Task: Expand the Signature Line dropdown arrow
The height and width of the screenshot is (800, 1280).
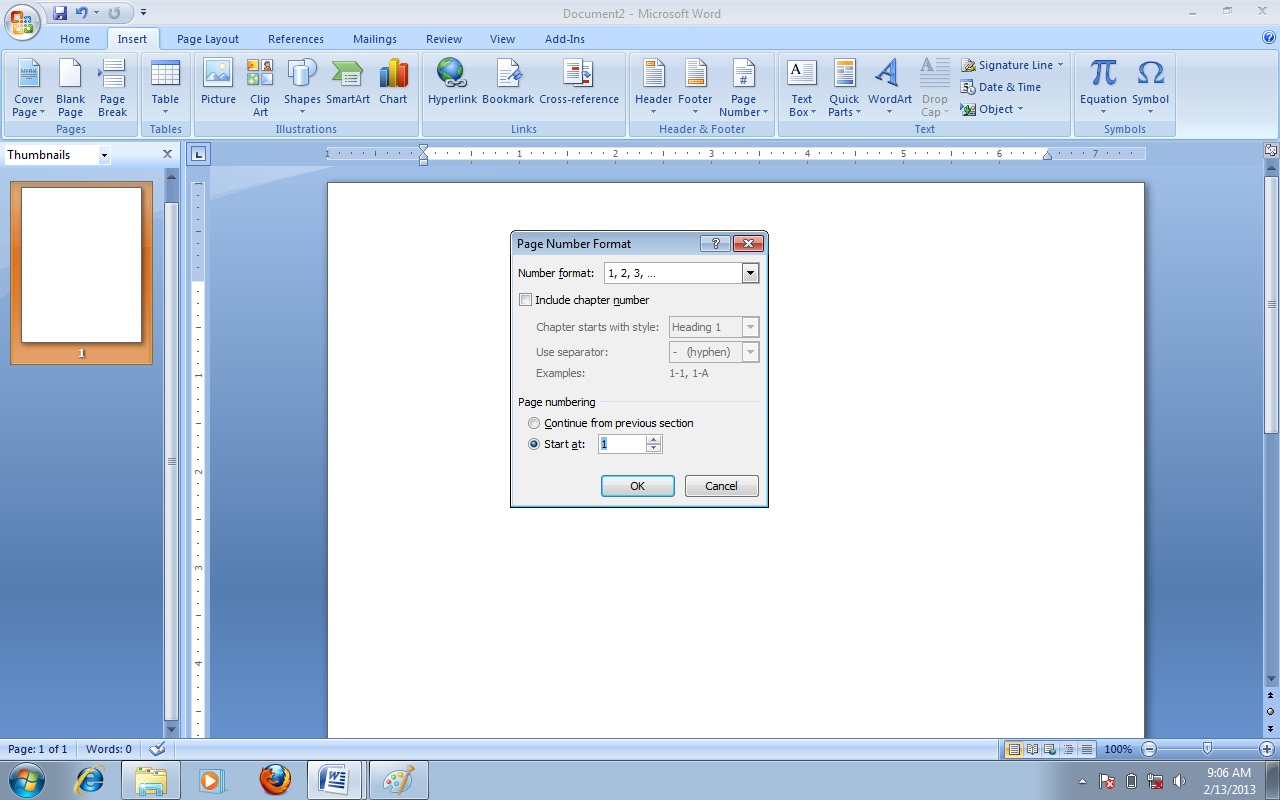Action: pos(1060,65)
